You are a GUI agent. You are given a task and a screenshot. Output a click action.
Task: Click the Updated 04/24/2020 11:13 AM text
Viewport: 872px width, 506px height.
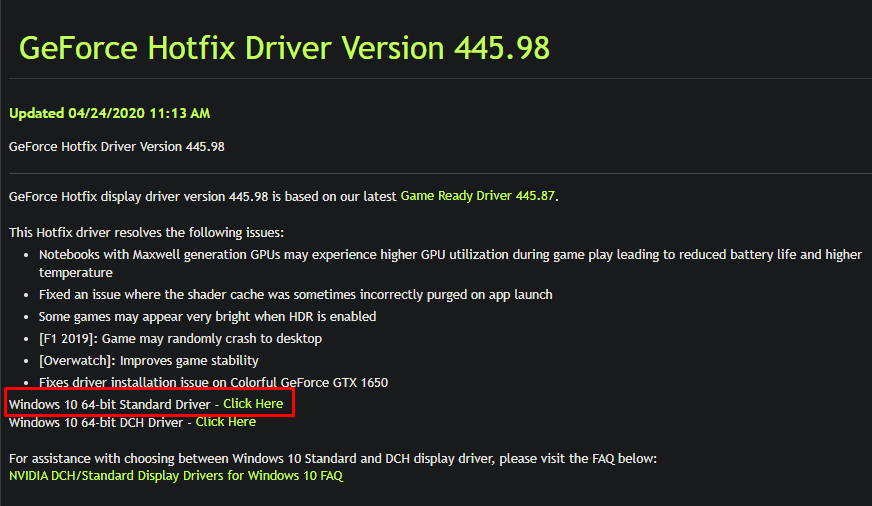[110, 113]
